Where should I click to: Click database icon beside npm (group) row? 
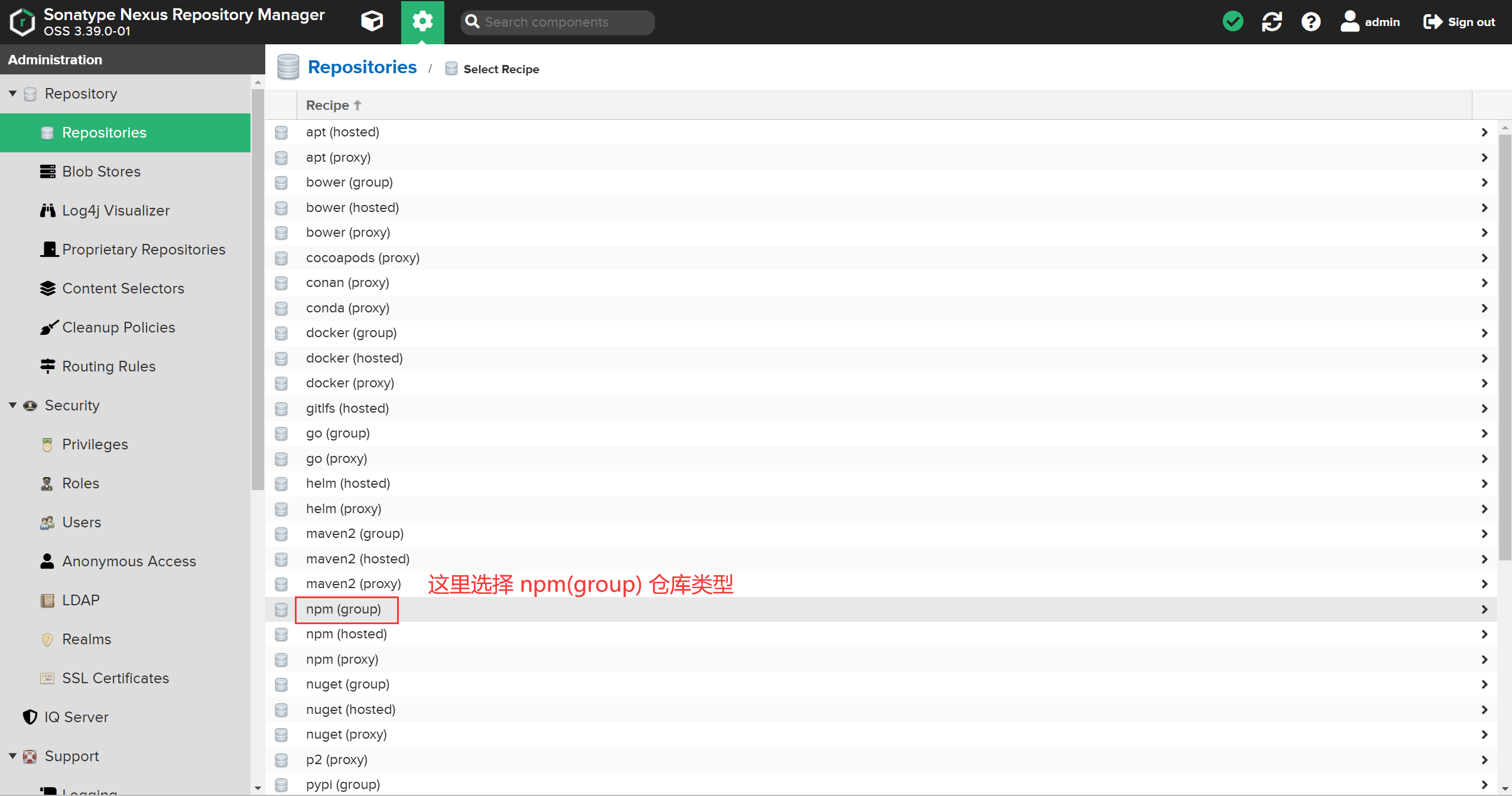[x=281, y=609]
